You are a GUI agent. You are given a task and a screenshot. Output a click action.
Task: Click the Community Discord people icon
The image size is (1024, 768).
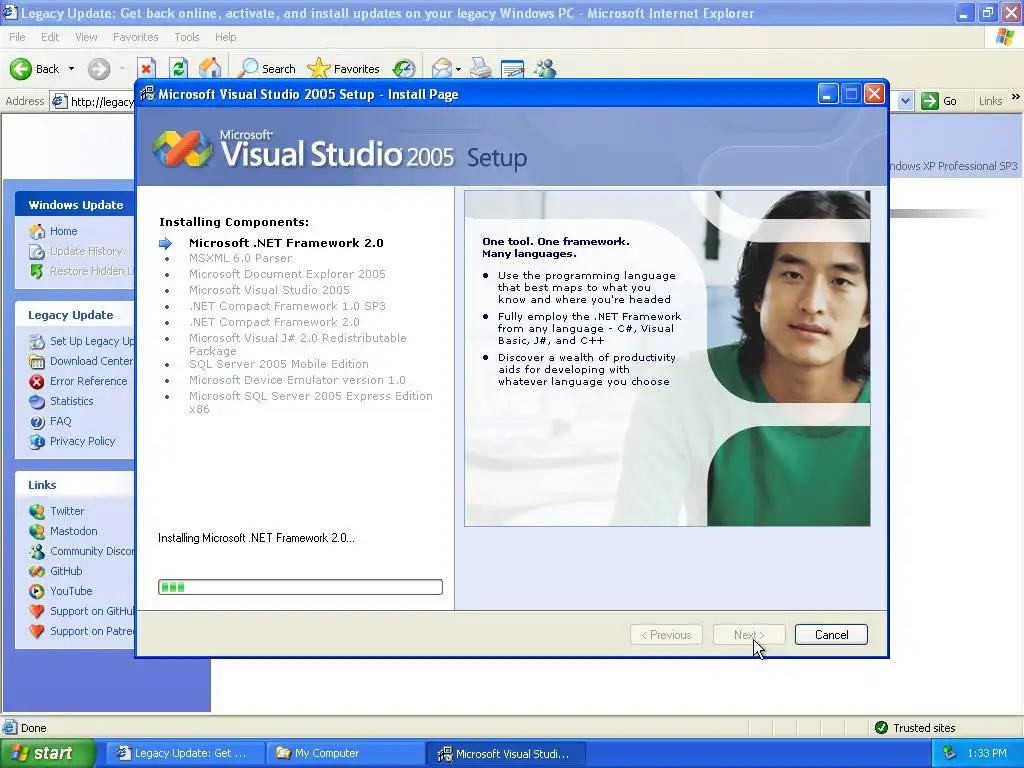click(x=37, y=552)
